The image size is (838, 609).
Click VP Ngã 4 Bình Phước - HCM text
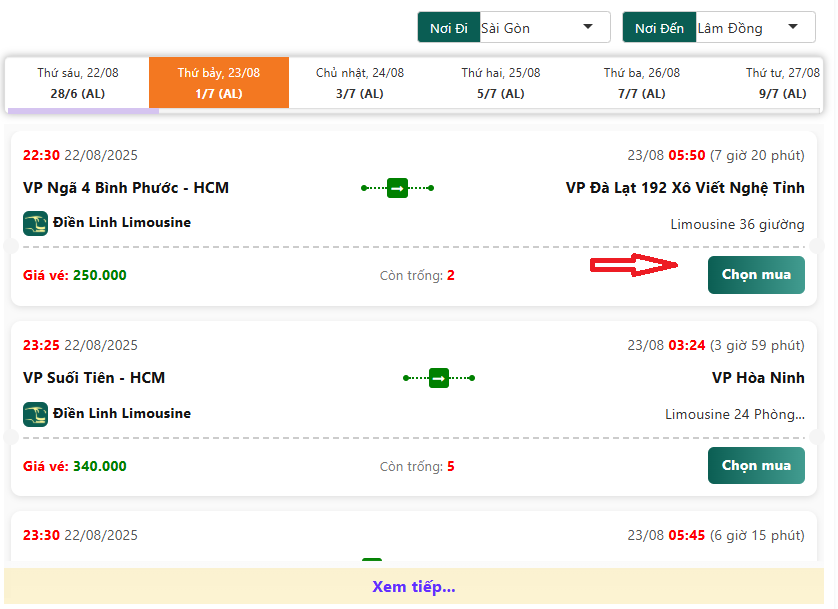(126, 188)
